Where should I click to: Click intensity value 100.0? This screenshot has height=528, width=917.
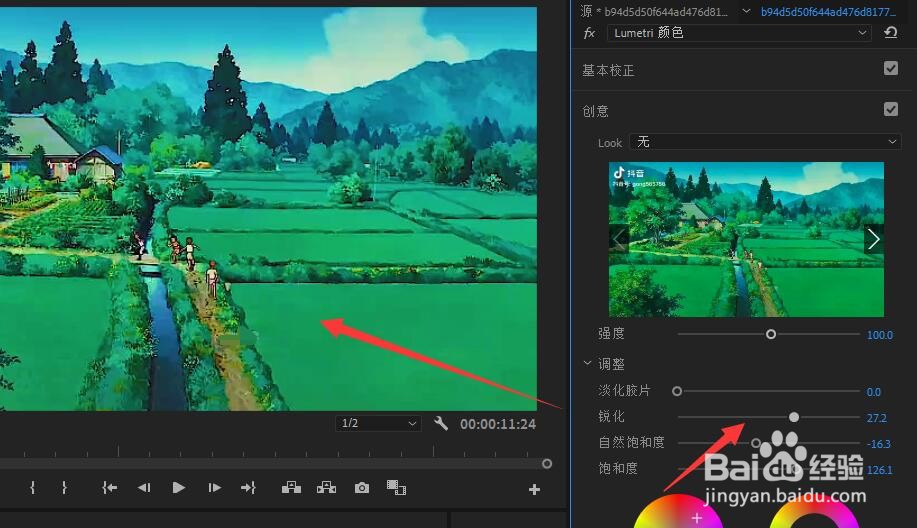(880, 335)
